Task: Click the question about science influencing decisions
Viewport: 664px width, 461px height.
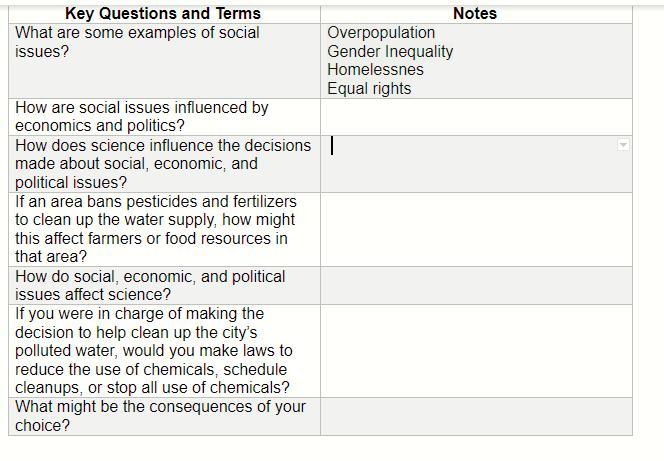Action: (x=163, y=163)
